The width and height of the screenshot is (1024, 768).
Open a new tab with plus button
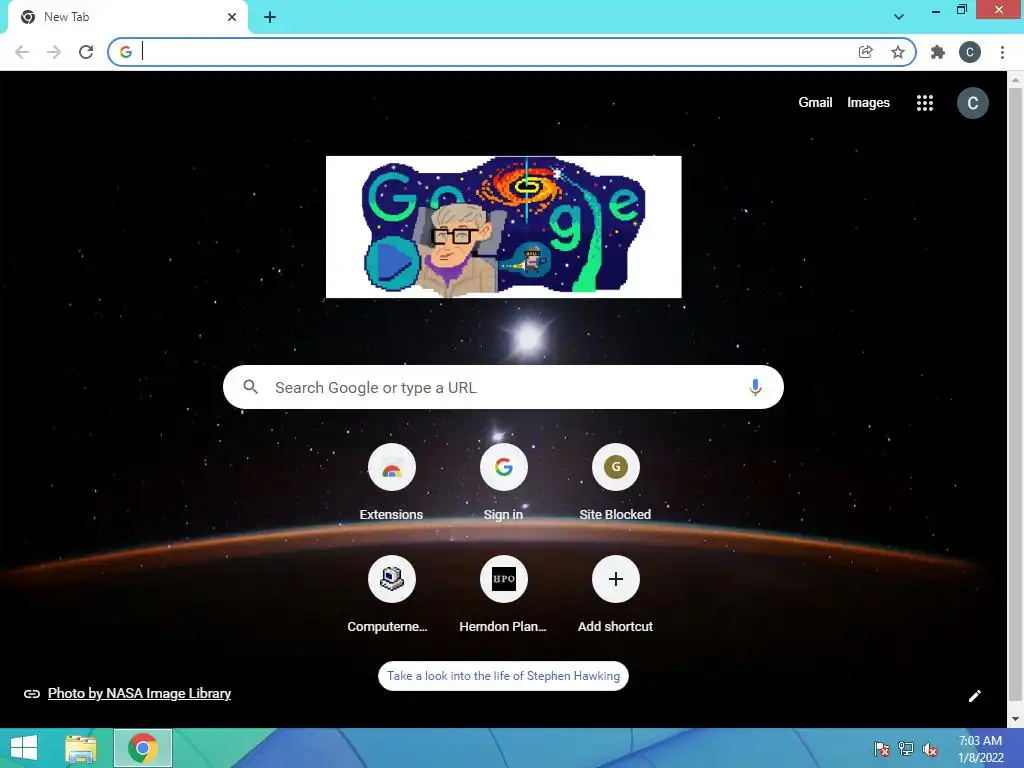click(270, 17)
